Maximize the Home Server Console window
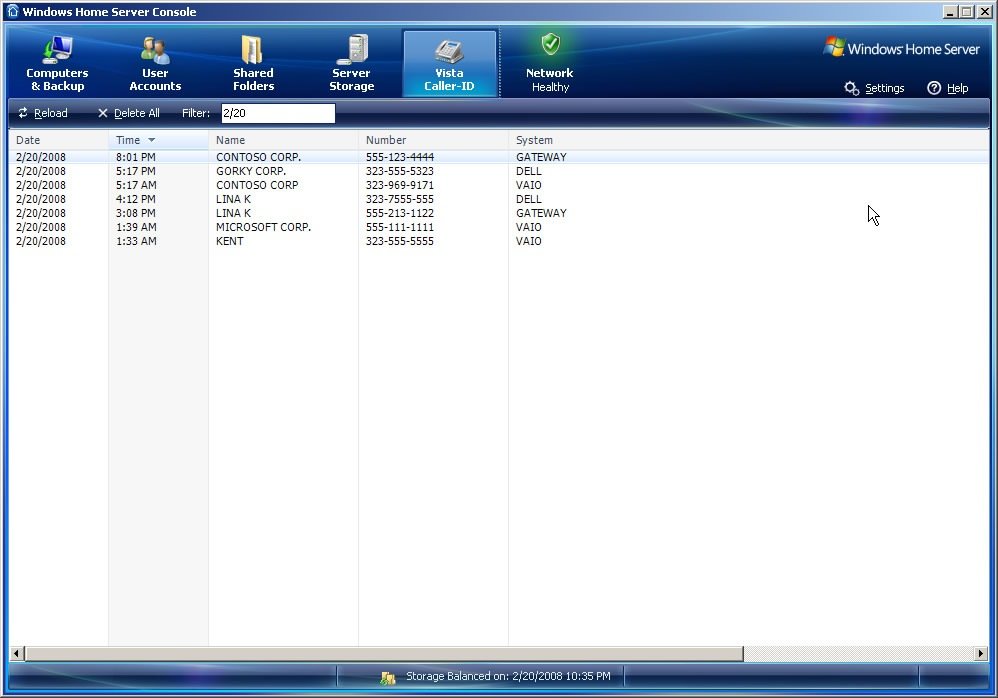The width and height of the screenshot is (998, 698). [x=967, y=11]
